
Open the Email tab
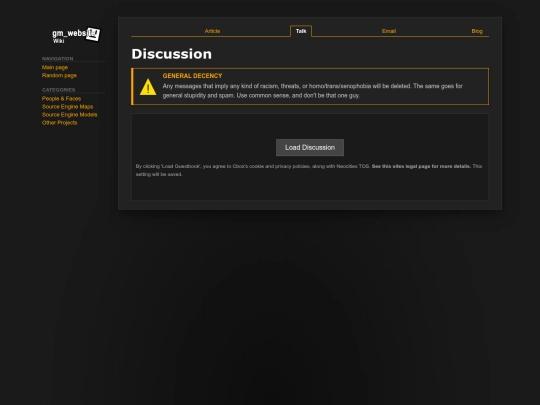pyautogui.click(x=389, y=31)
